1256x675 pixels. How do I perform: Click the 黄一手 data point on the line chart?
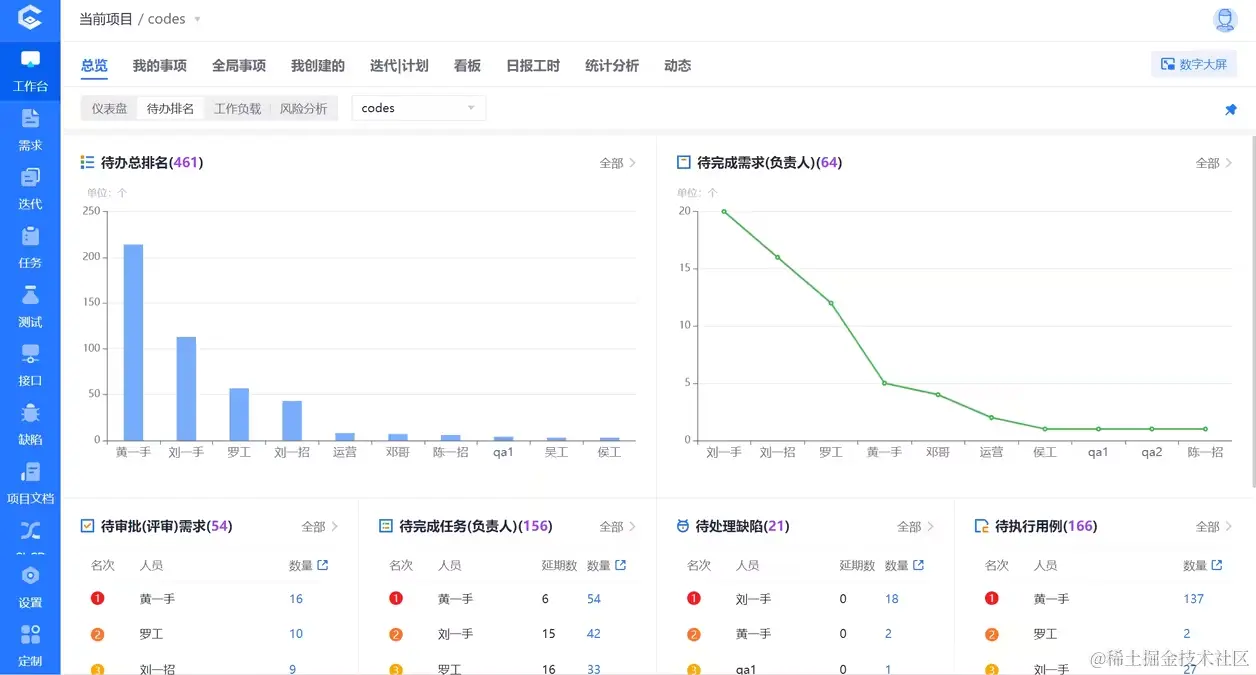click(x=884, y=383)
